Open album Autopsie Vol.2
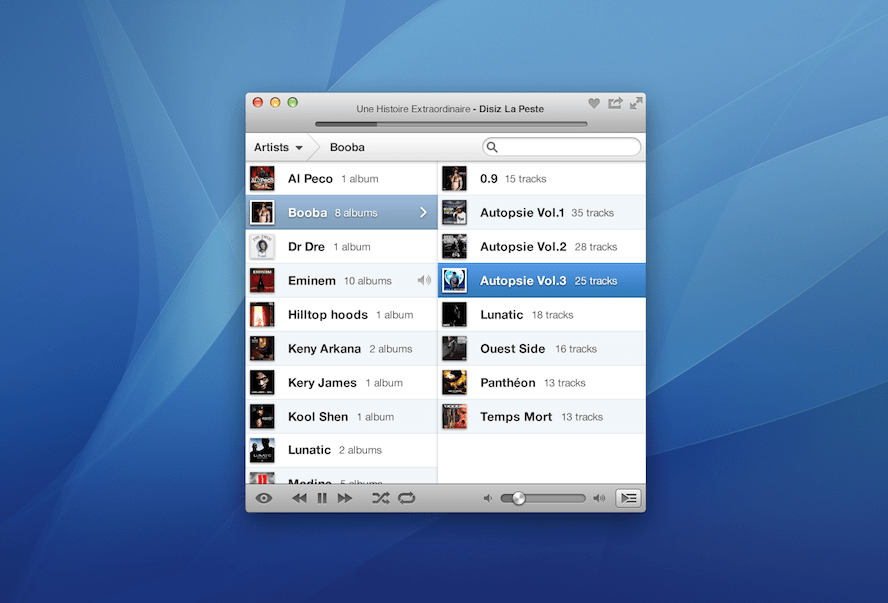The image size is (888, 603). pyautogui.click(x=542, y=247)
